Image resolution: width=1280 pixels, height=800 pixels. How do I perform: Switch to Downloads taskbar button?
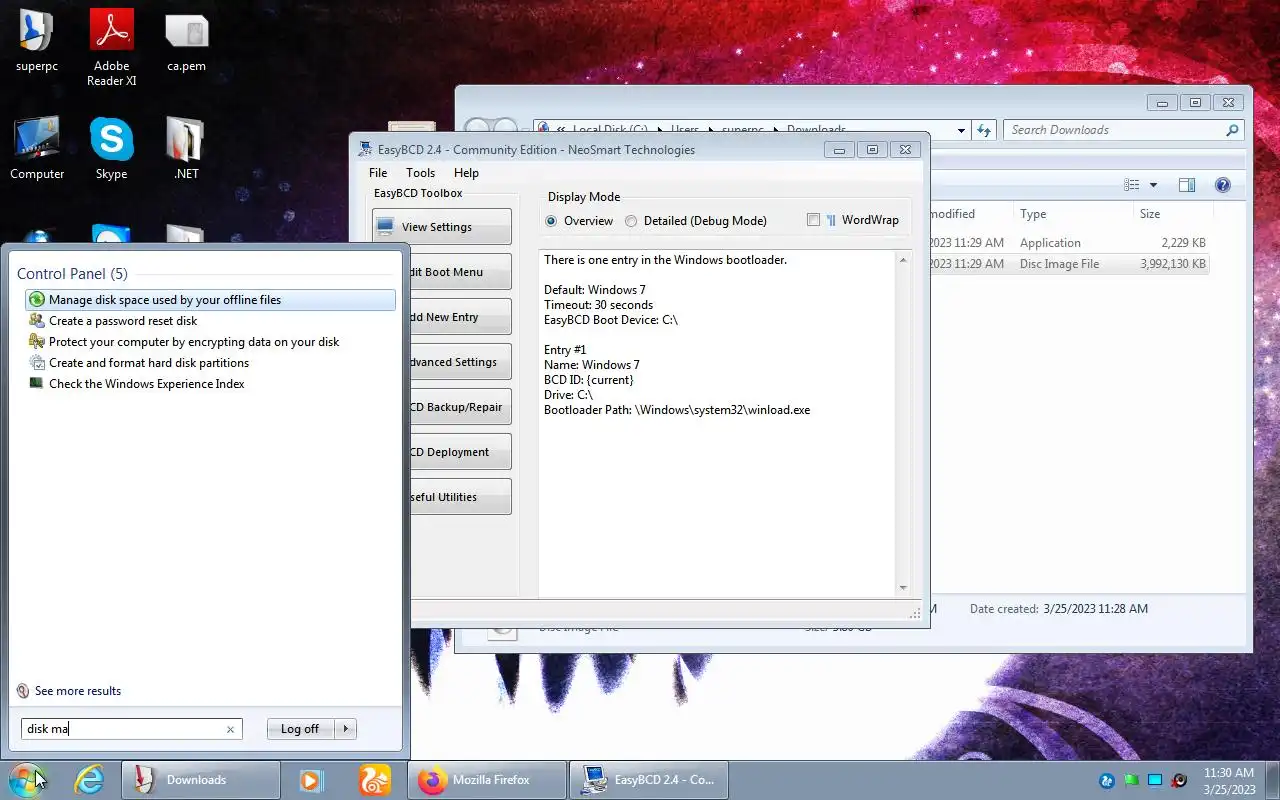coord(200,780)
